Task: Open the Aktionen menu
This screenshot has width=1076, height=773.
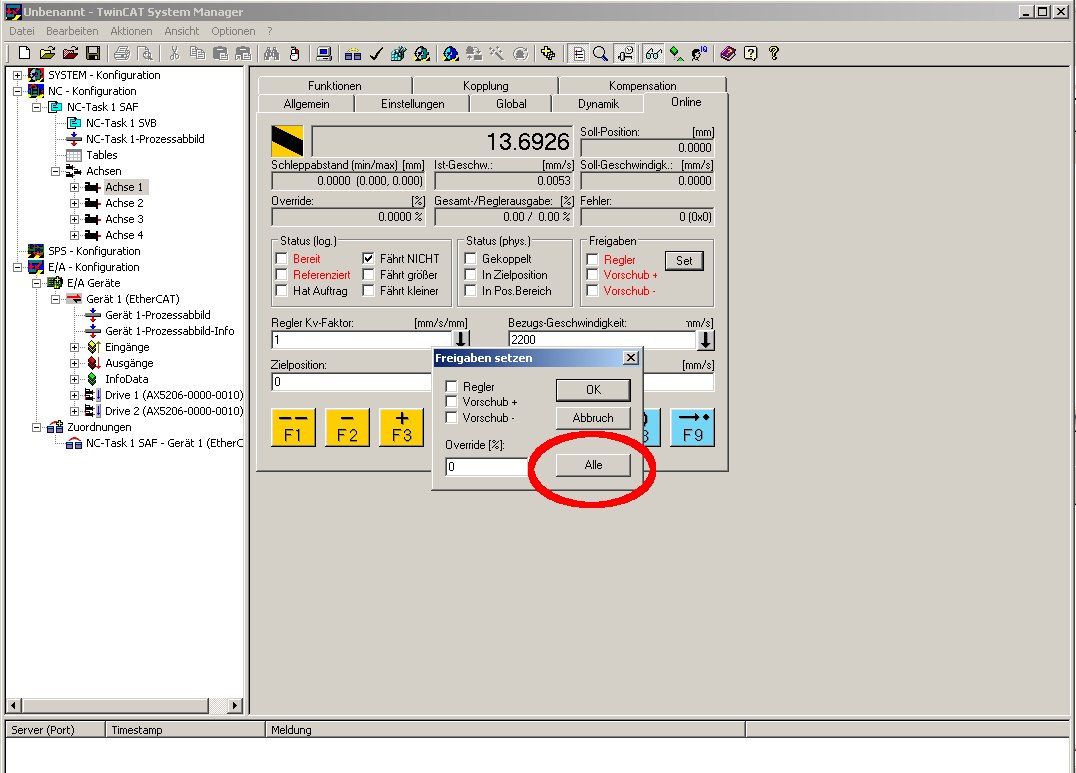Action: click(131, 31)
